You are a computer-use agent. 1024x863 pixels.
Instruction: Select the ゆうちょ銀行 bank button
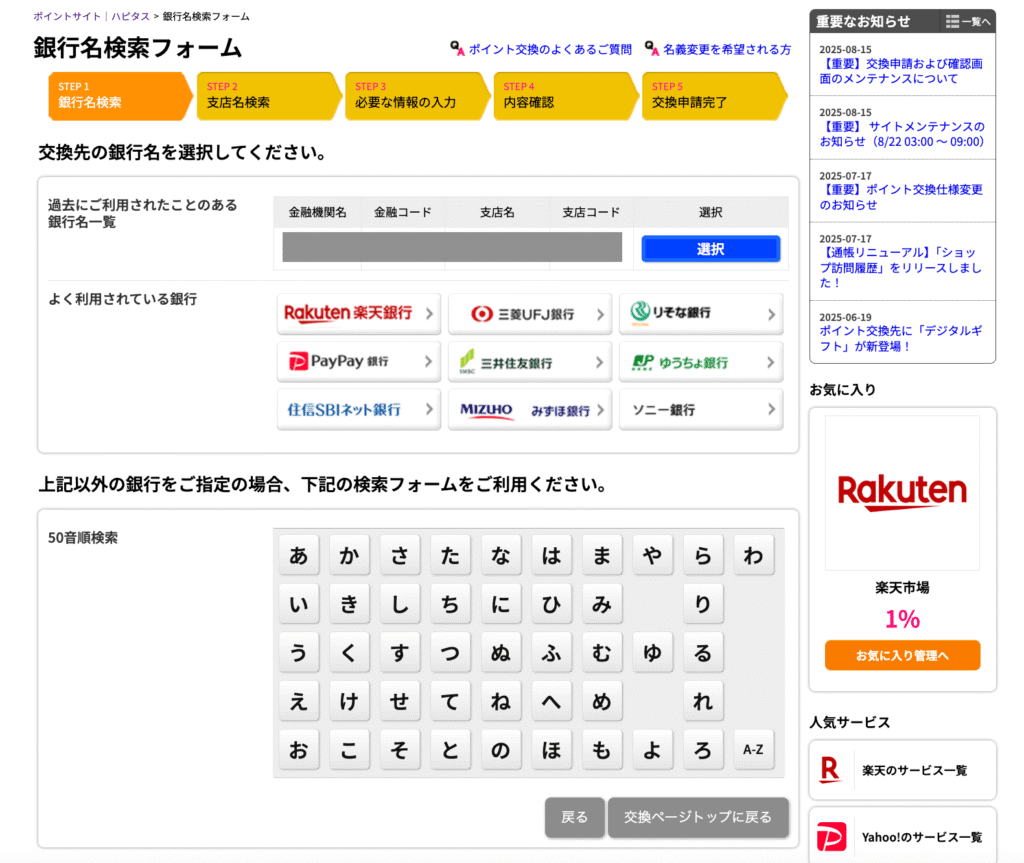click(701, 361)
